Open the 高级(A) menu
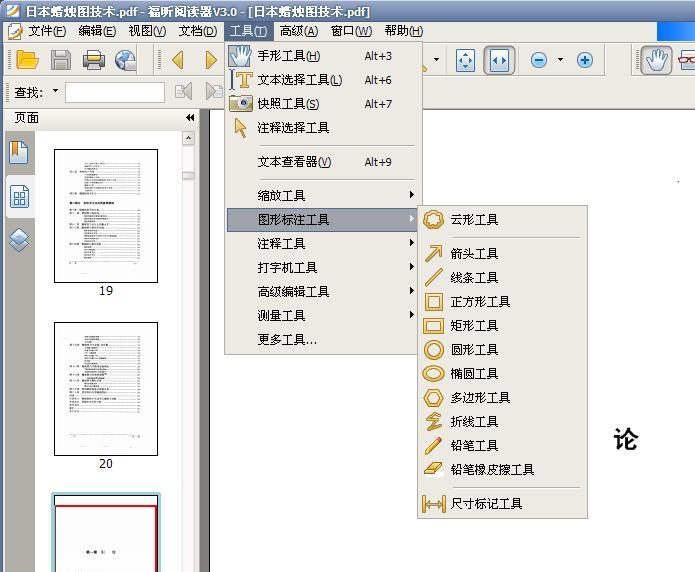This screenshot has width=695, height=572. point(298,31)
